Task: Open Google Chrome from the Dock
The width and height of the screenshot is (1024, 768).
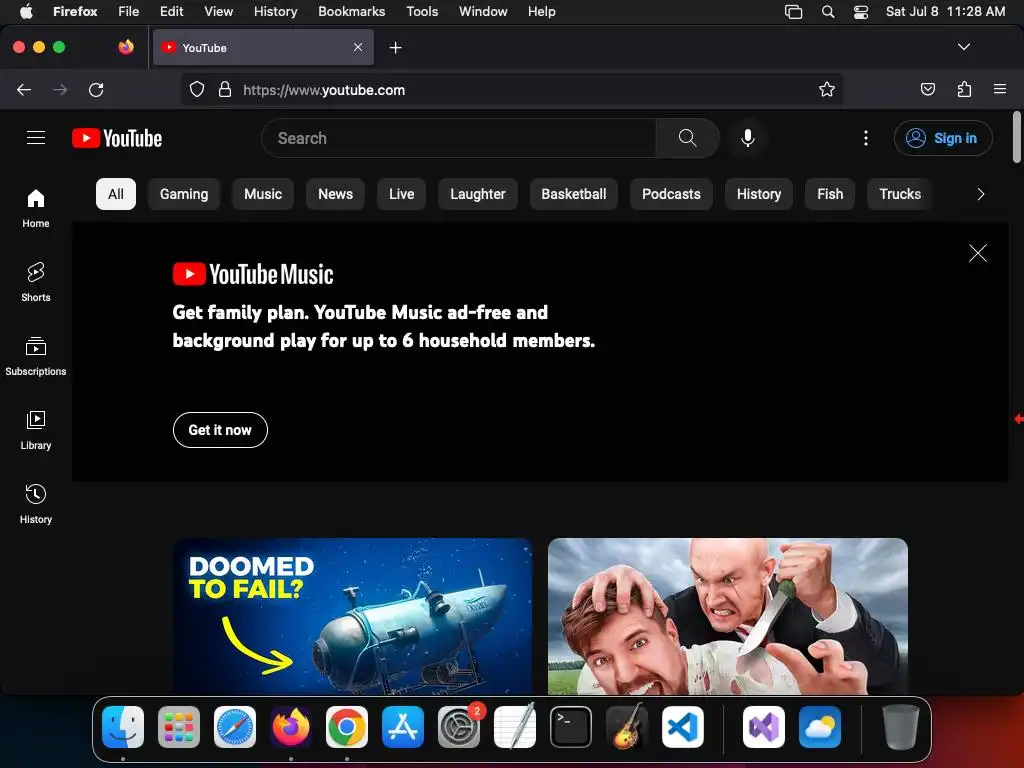Action: coord(347,727)
